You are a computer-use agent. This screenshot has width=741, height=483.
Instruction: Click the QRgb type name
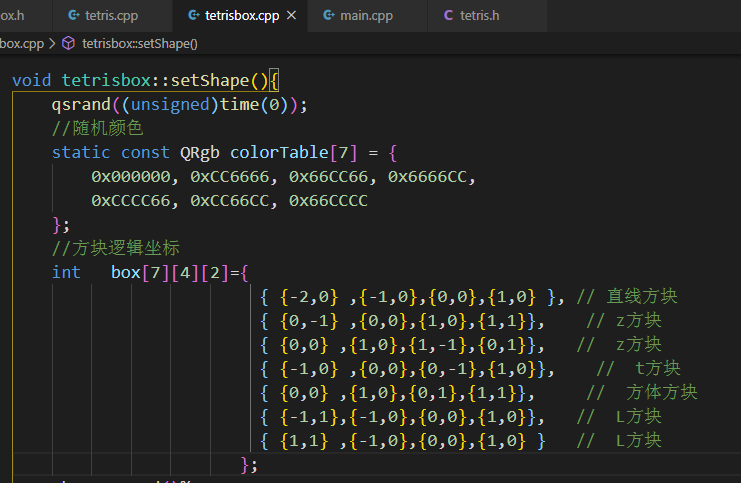click(199, 153)
